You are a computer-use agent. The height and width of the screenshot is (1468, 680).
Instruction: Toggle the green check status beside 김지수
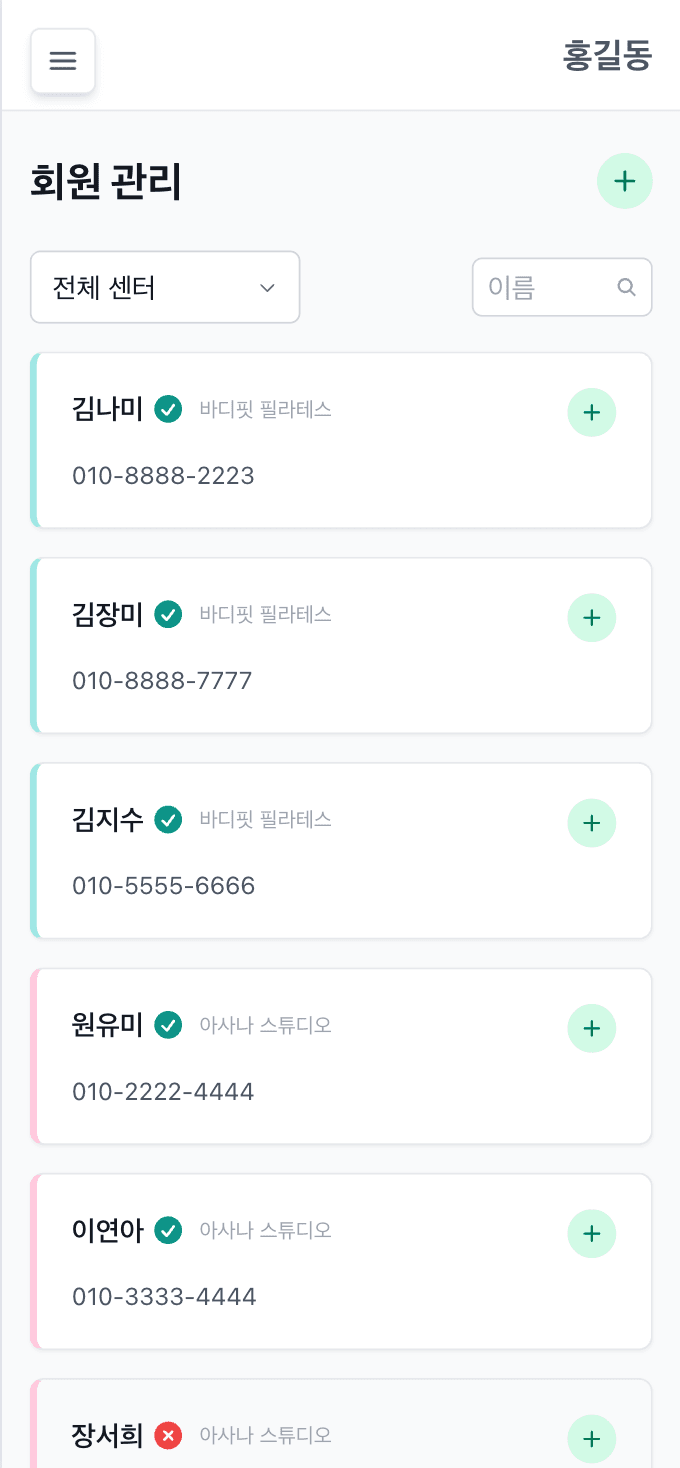168,820
